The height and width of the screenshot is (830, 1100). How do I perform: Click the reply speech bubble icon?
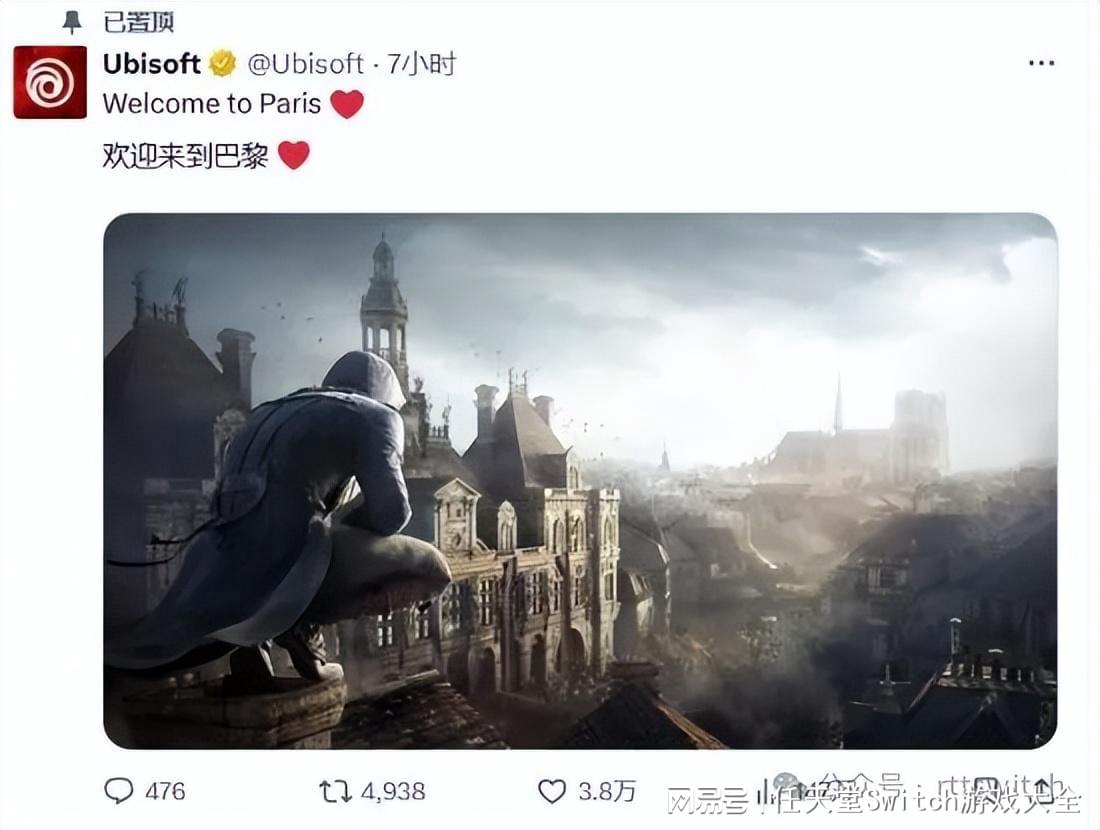(x=119, y=791)
